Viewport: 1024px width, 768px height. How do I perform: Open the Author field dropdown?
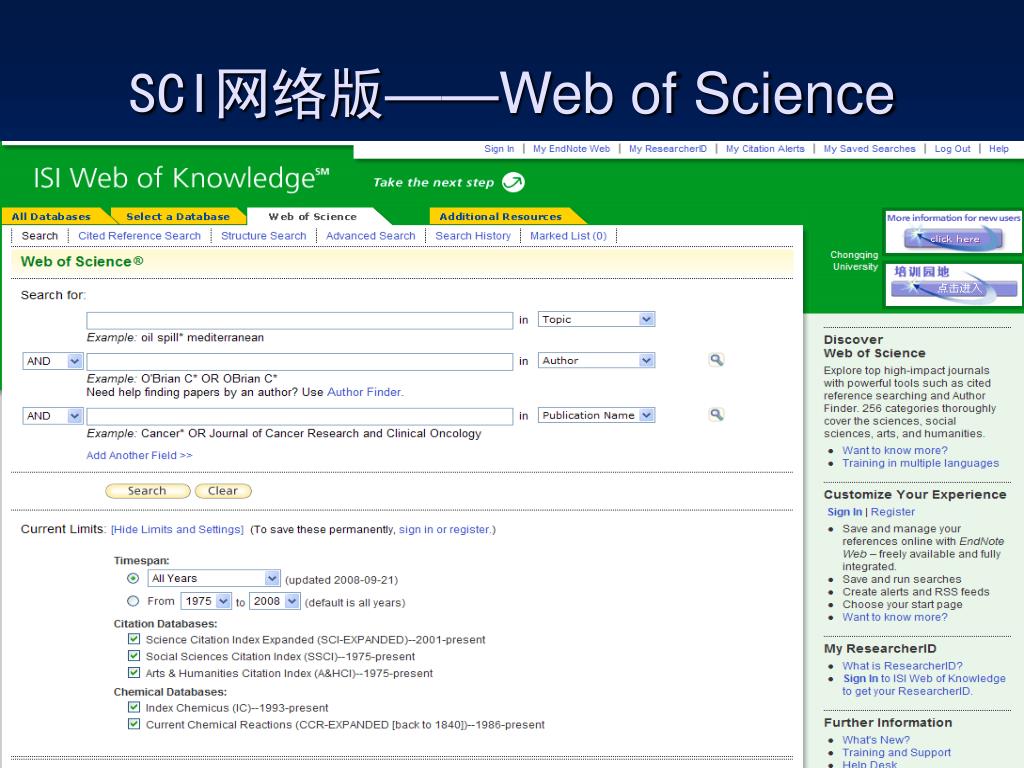pyautogui.click(x=596, y=360)
